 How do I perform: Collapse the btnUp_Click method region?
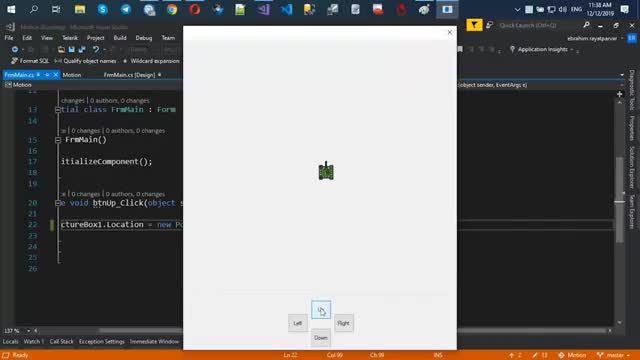pyautogui.click(x=58, y=203)
